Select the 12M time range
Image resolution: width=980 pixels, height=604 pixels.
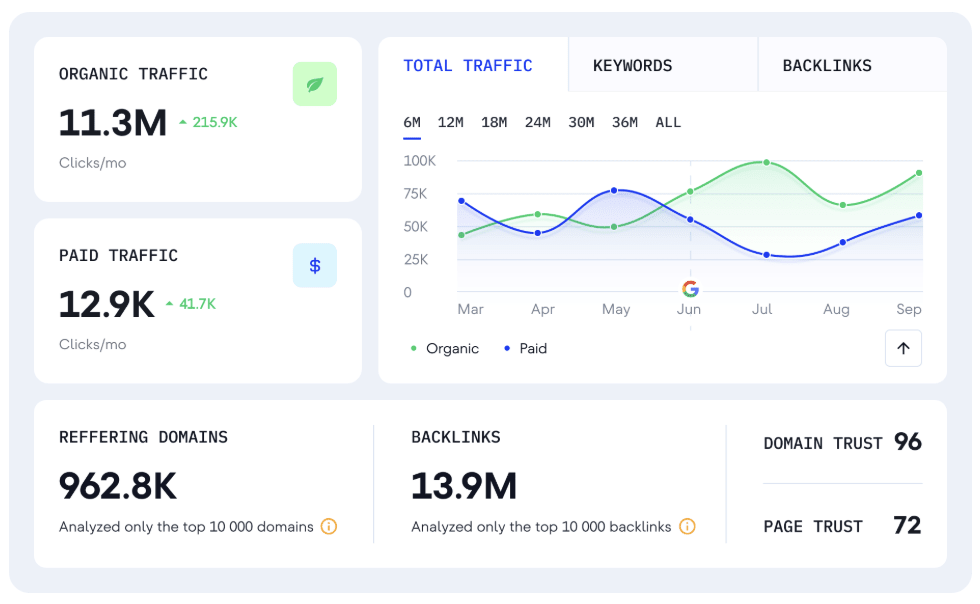coord(451,123)
